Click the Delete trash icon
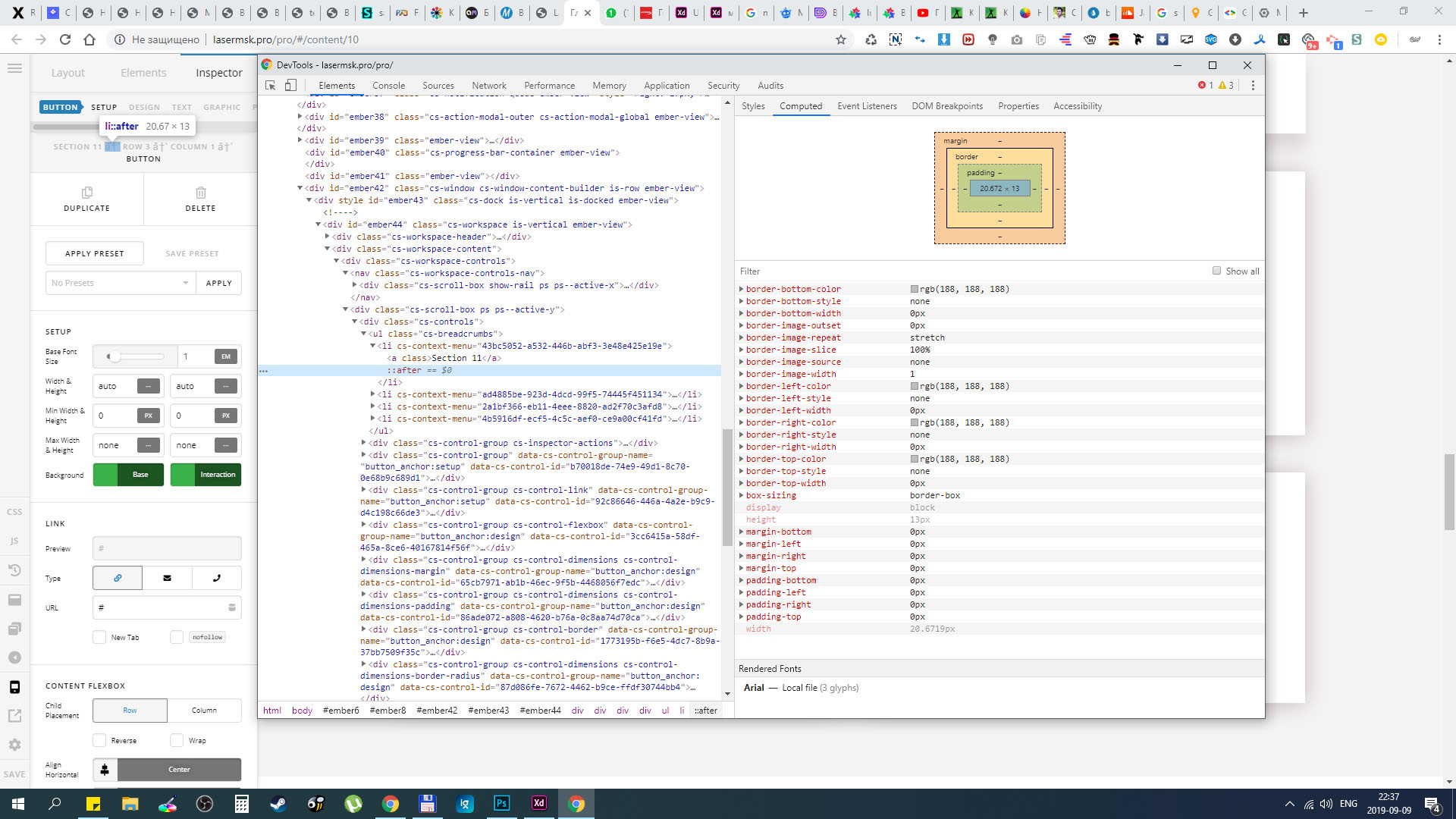1456x819 pixels. [x=200, y=193]
